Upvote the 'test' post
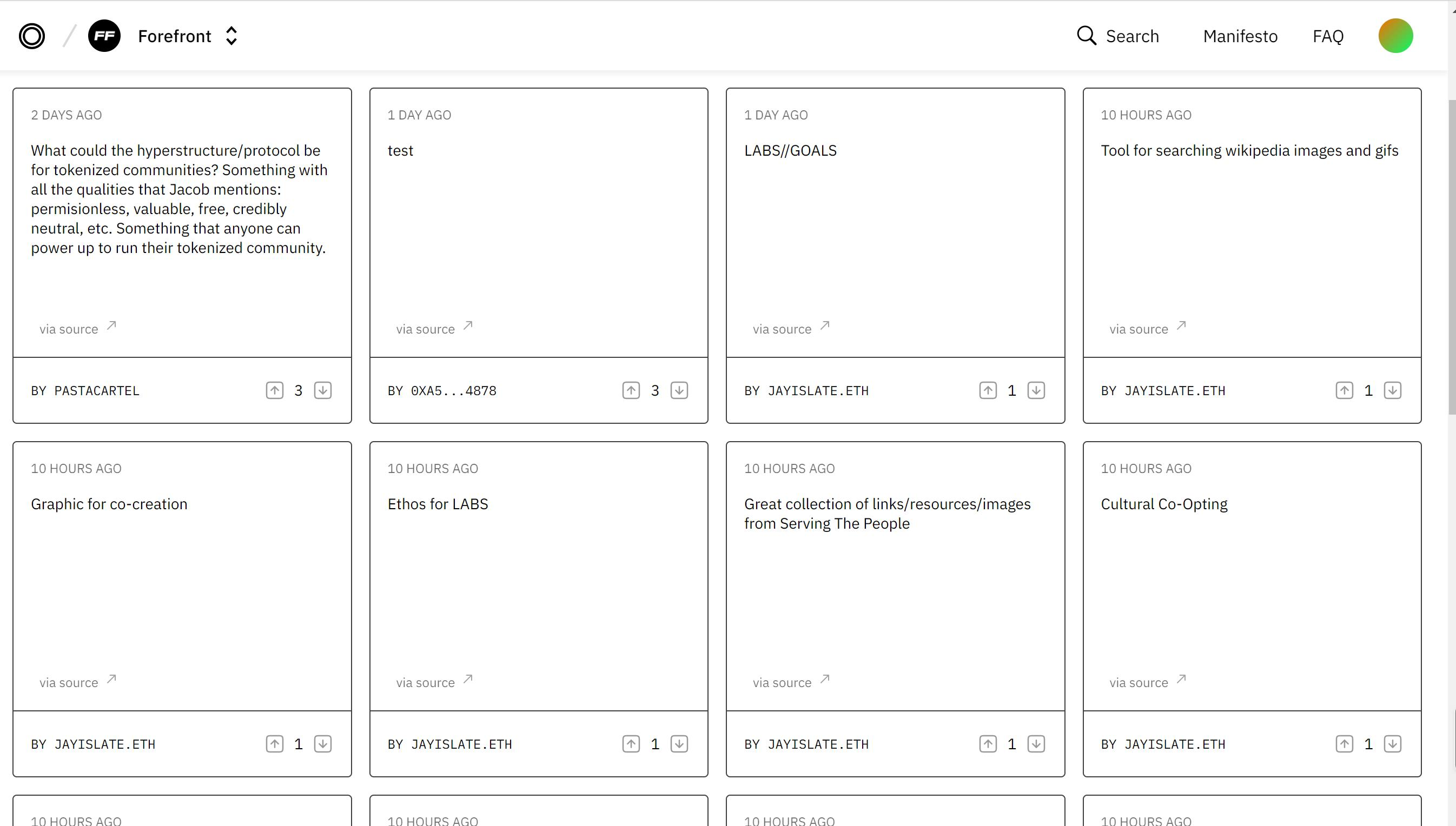 [x=631, y=390]
